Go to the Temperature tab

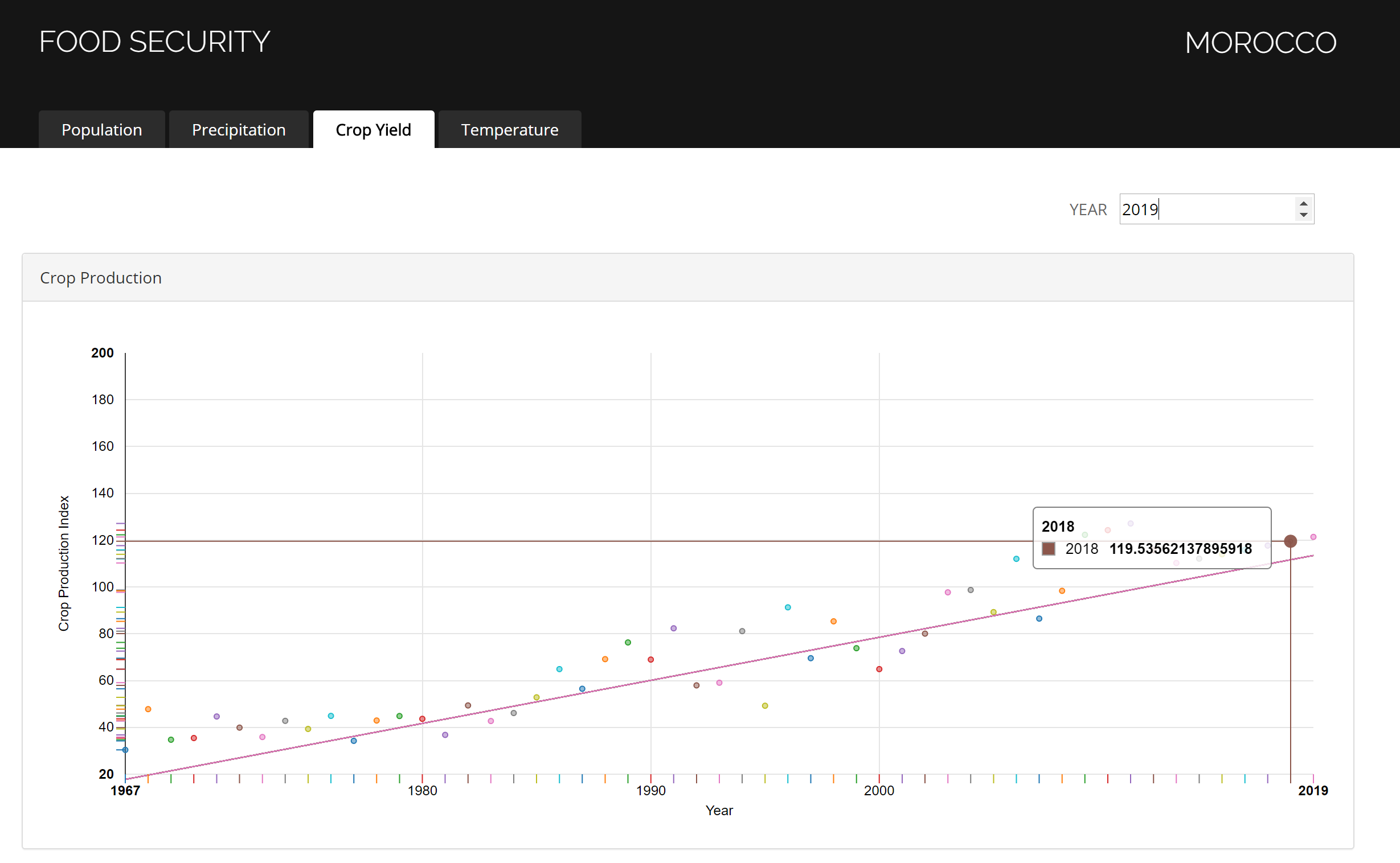pos(509,130)
